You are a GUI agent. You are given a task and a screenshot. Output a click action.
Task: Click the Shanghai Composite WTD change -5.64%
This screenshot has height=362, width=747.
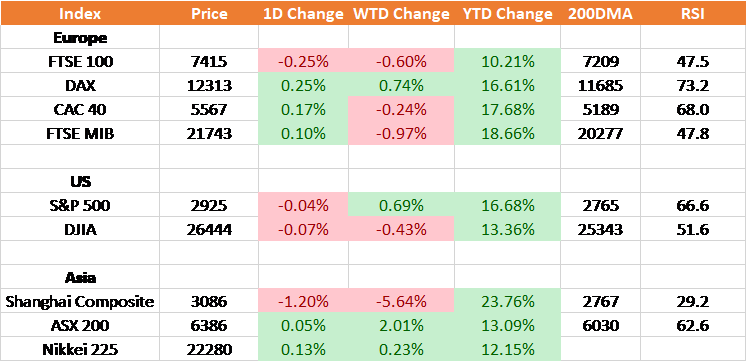click(402, 301)
